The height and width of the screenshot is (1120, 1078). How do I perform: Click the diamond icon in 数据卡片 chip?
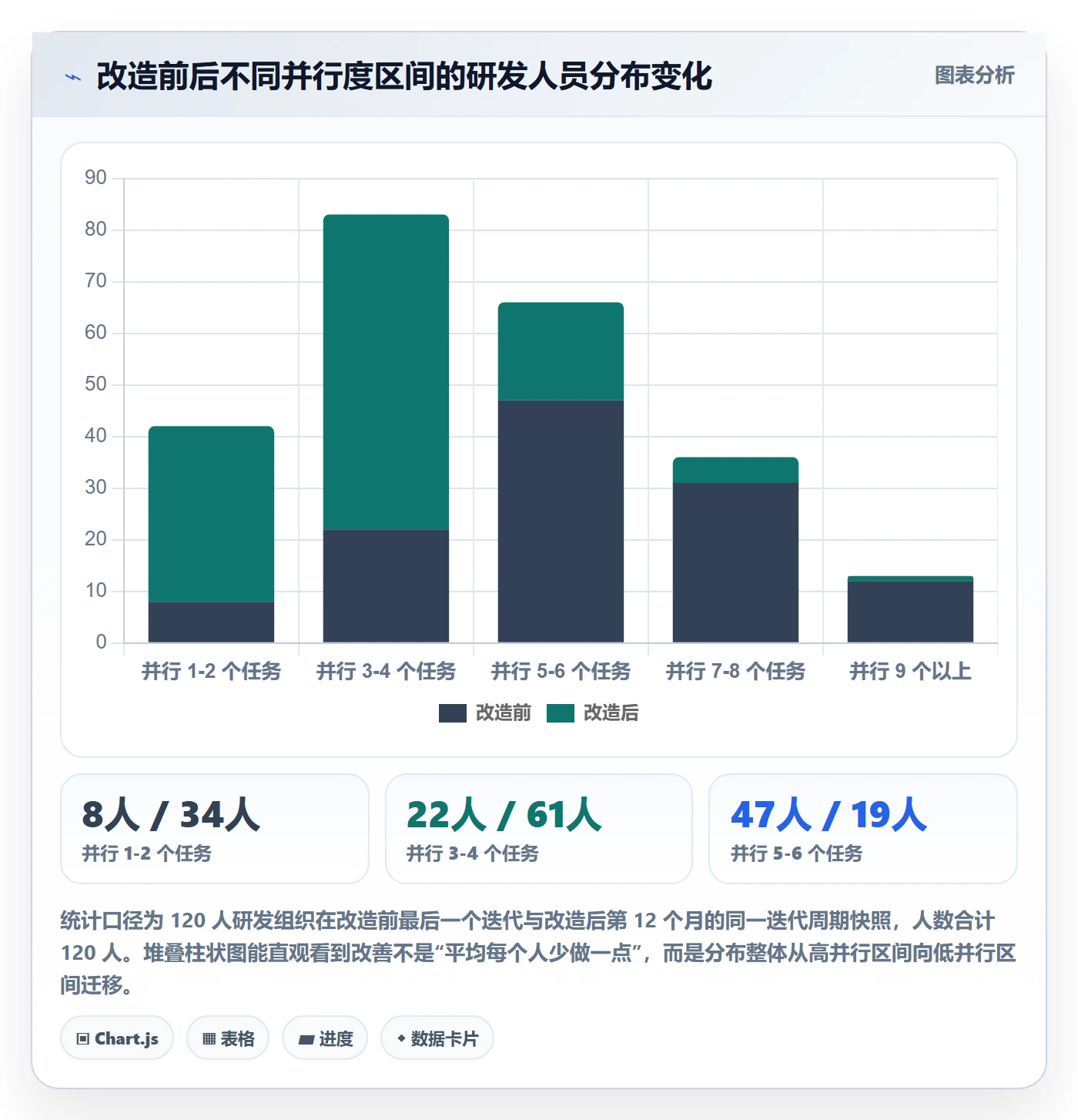coord(401,1038)
